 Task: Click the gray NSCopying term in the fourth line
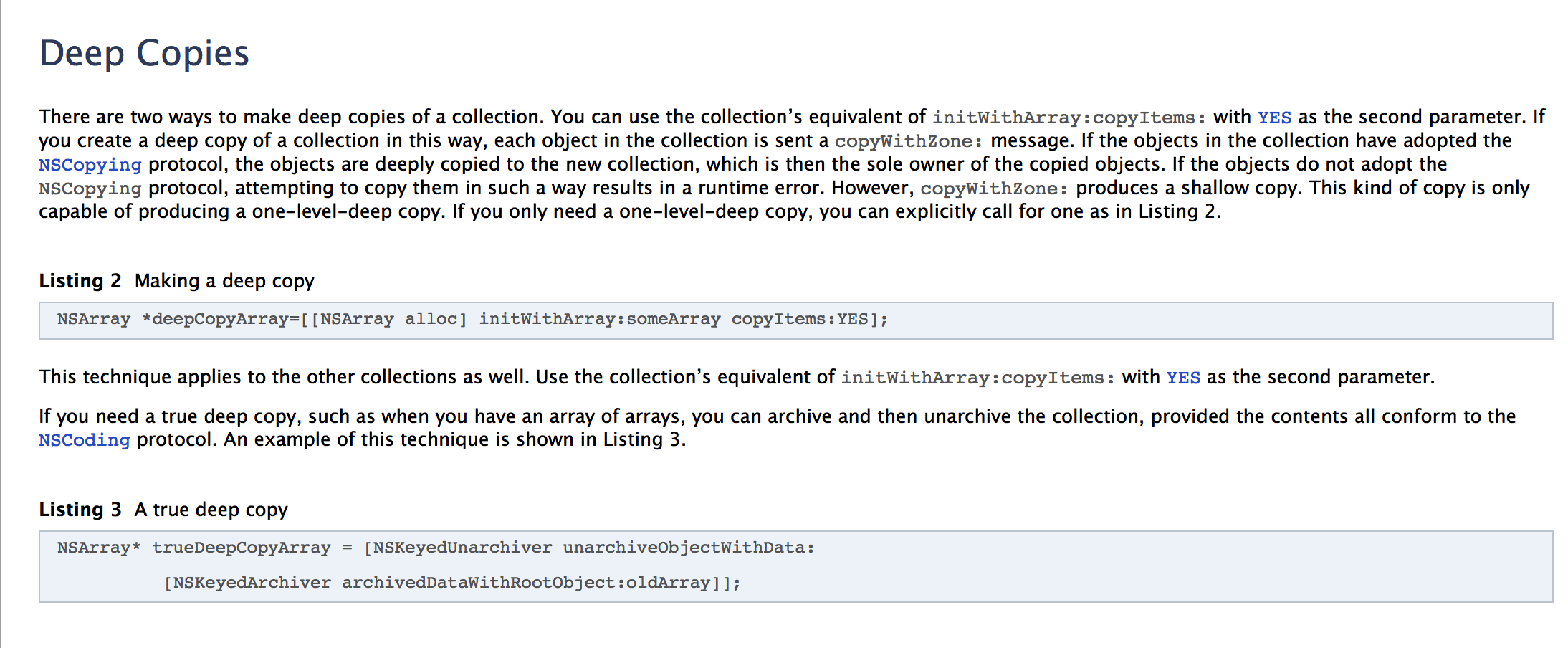(90, 189)
